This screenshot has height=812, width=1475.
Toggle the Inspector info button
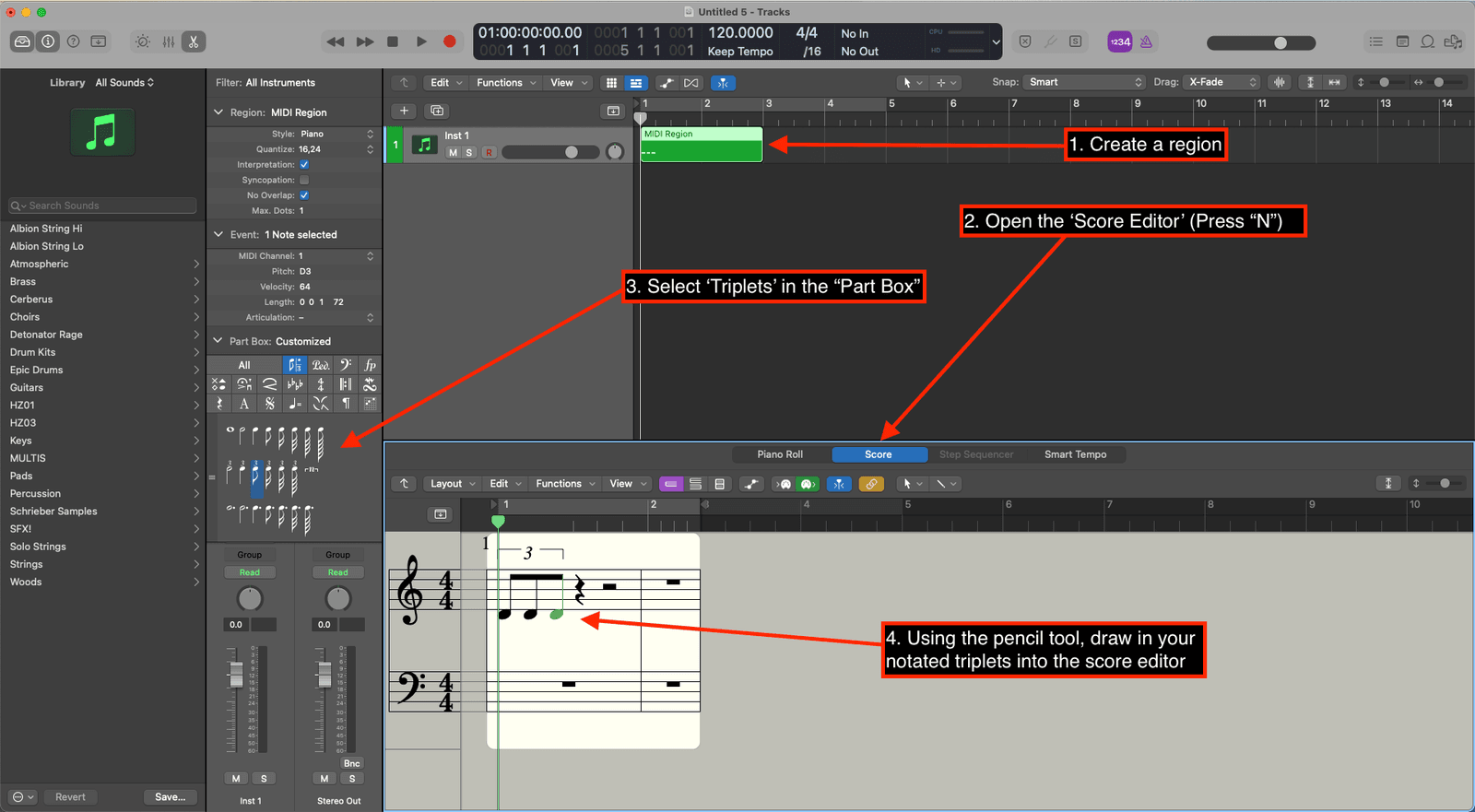pos(48,41)
